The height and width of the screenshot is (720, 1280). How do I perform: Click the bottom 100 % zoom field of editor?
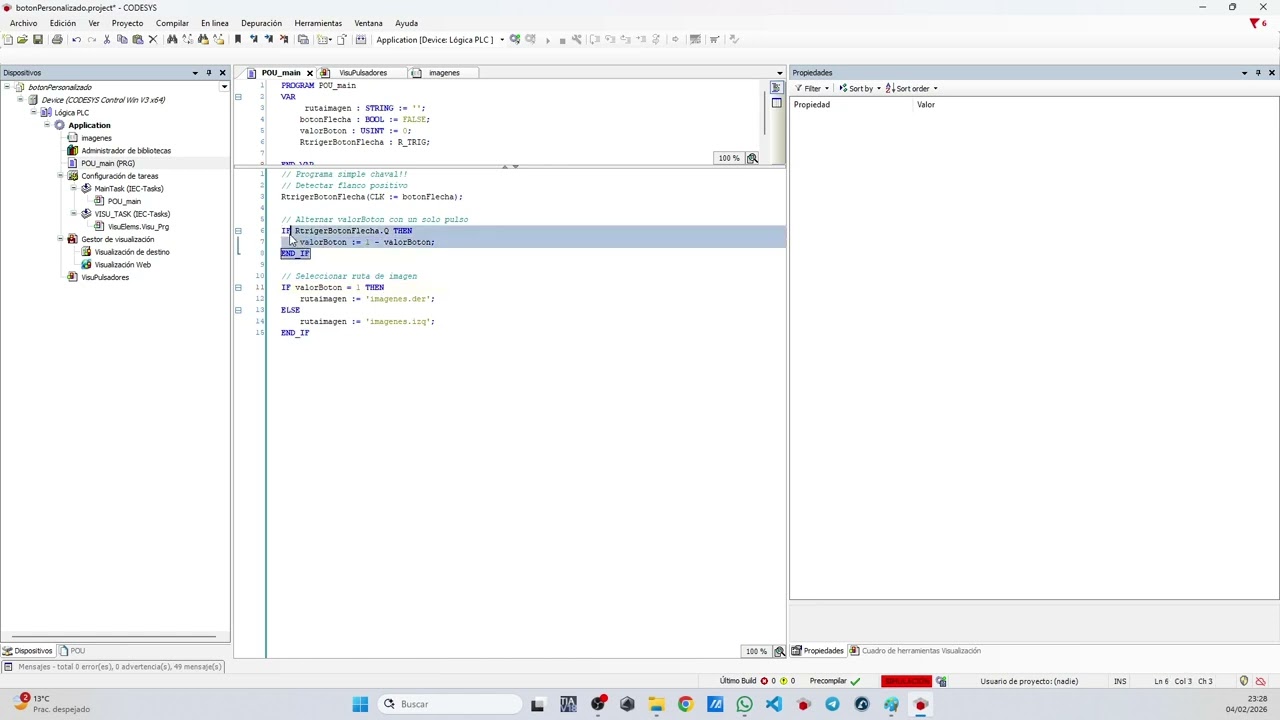click(x=755, y=651)
